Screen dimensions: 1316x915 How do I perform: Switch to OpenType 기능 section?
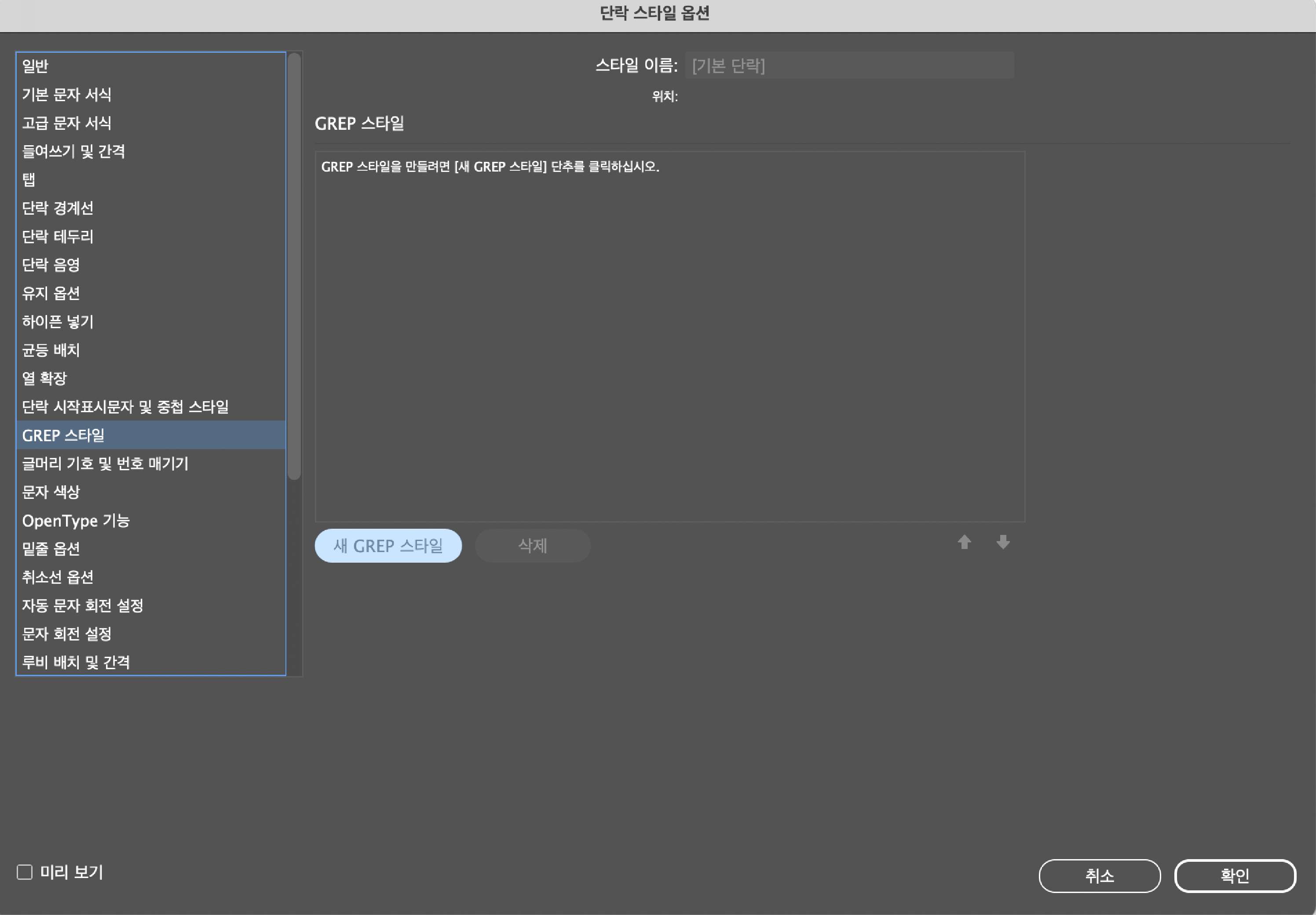click(76, 520)
